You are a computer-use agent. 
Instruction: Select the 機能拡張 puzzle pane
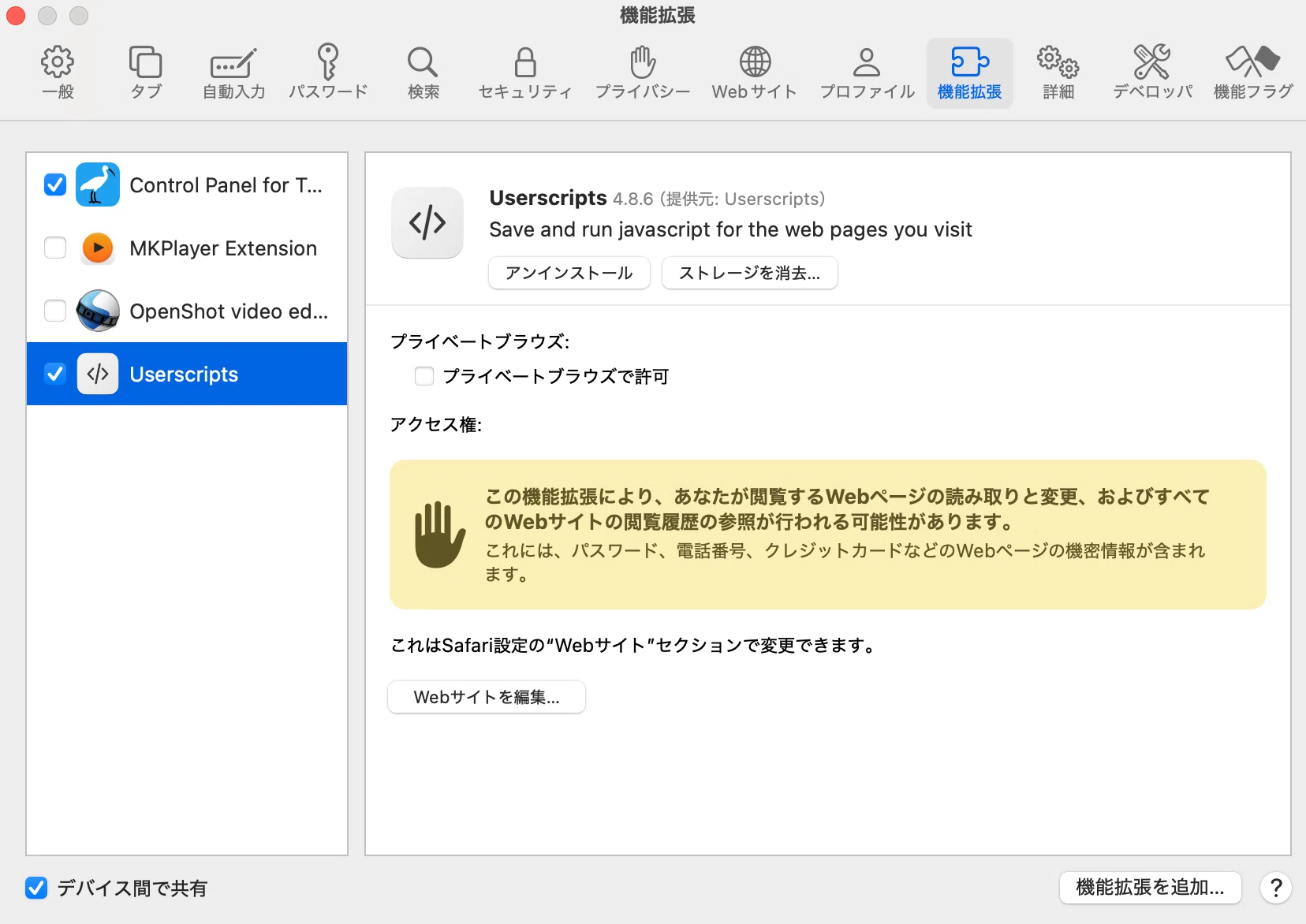(970, 73)
